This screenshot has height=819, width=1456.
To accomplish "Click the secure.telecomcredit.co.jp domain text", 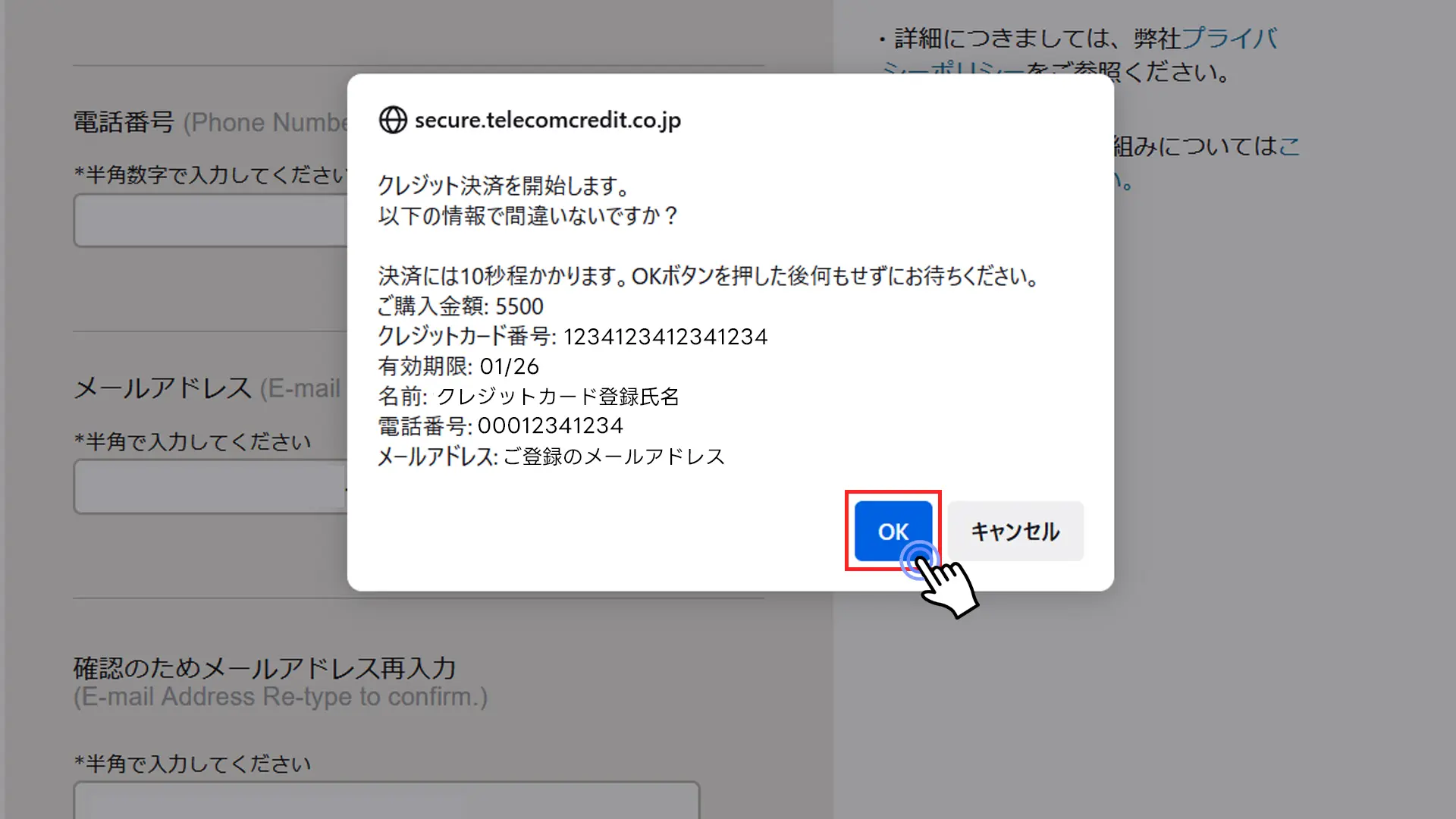I will pyautogui.click(x=548, y=120).
